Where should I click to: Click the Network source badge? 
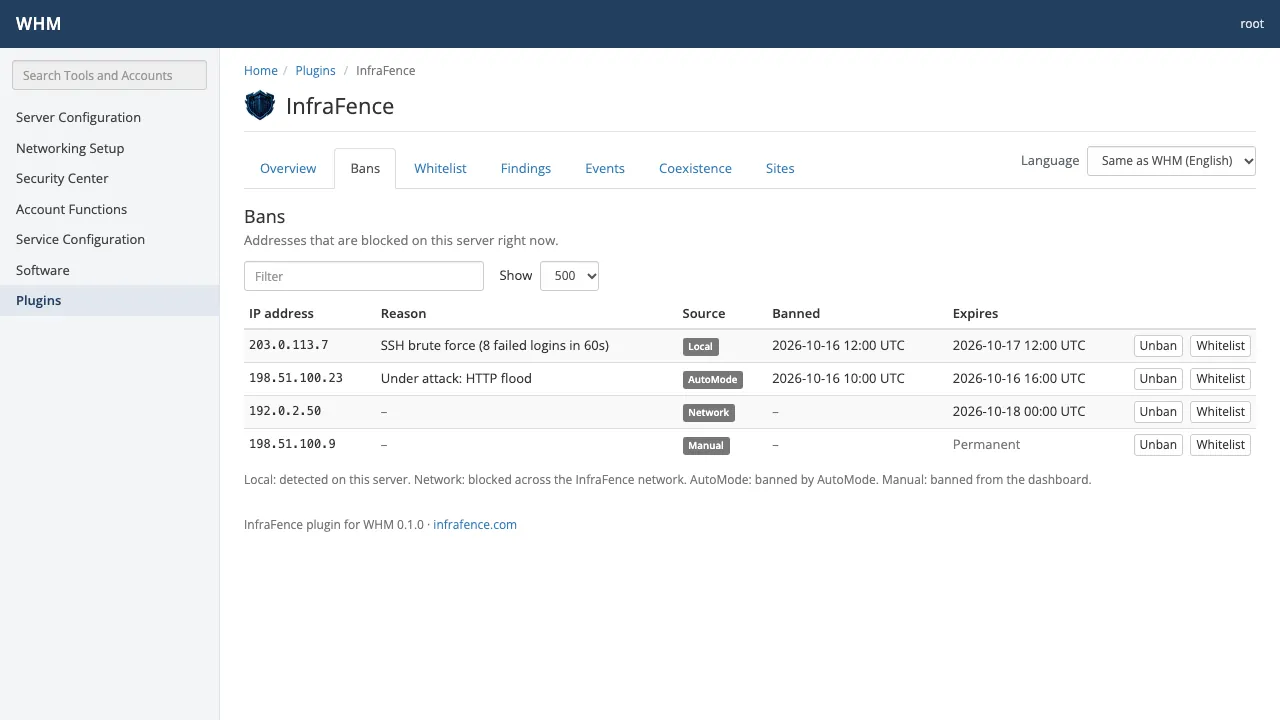(x=709, y=413)
